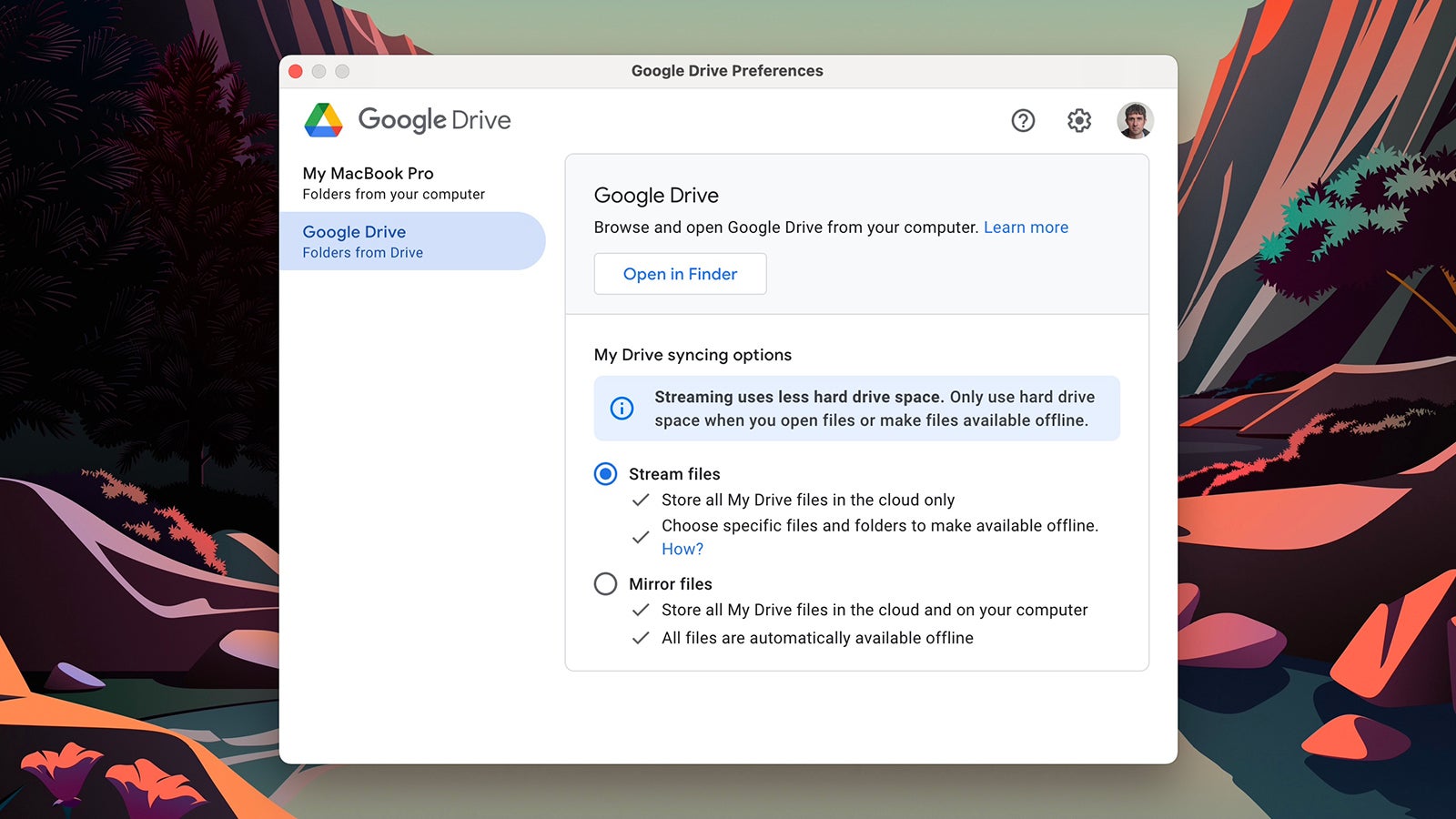Screen dimensions: 1456x819
Task: Click the My Drive syncing options heading
Action: click(693, 355)
